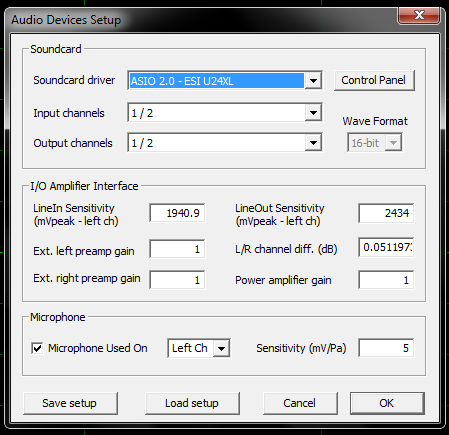449x435 pixels.
Task: Confirm settings with the OK button
Action: point(387,403)
